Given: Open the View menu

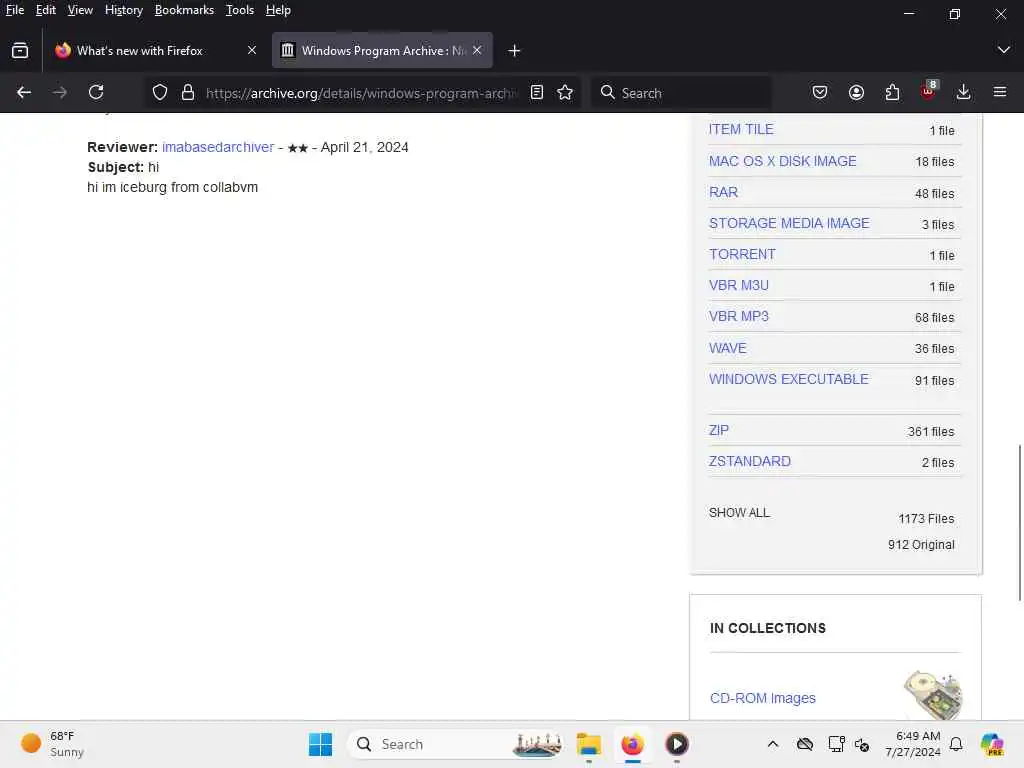Looking at the screenshot, I should (x=80, y=10).
